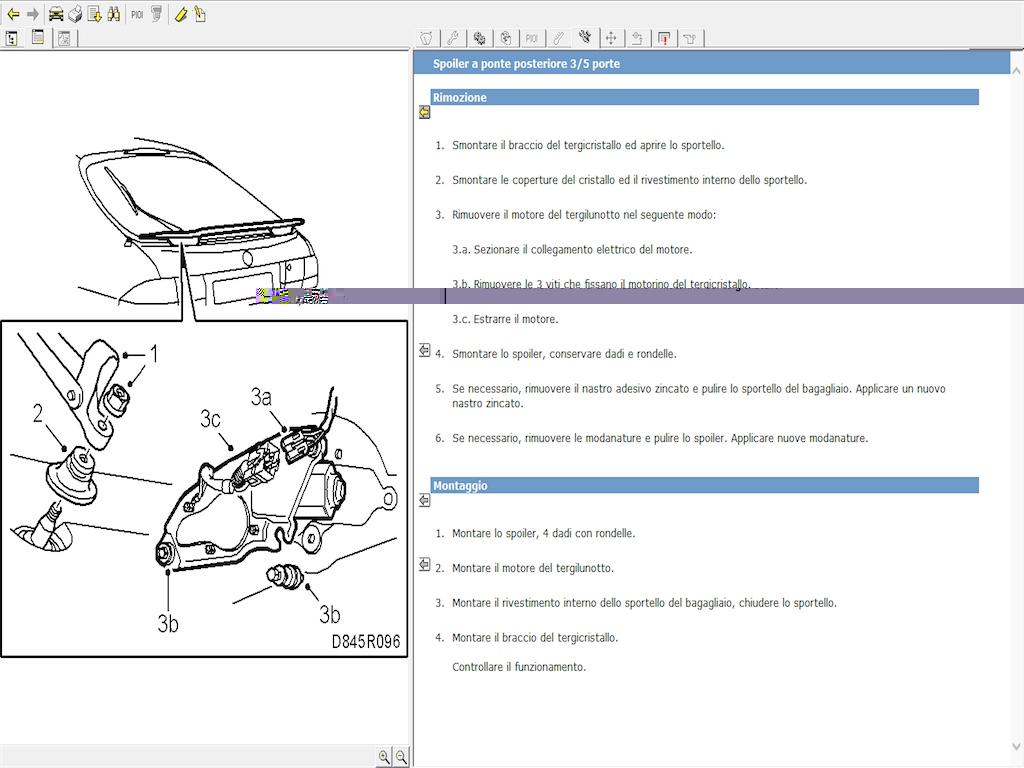Switch to the tree structure view tab
Viewport: 1024px width, 768px height.
click(x=12, y=39)
